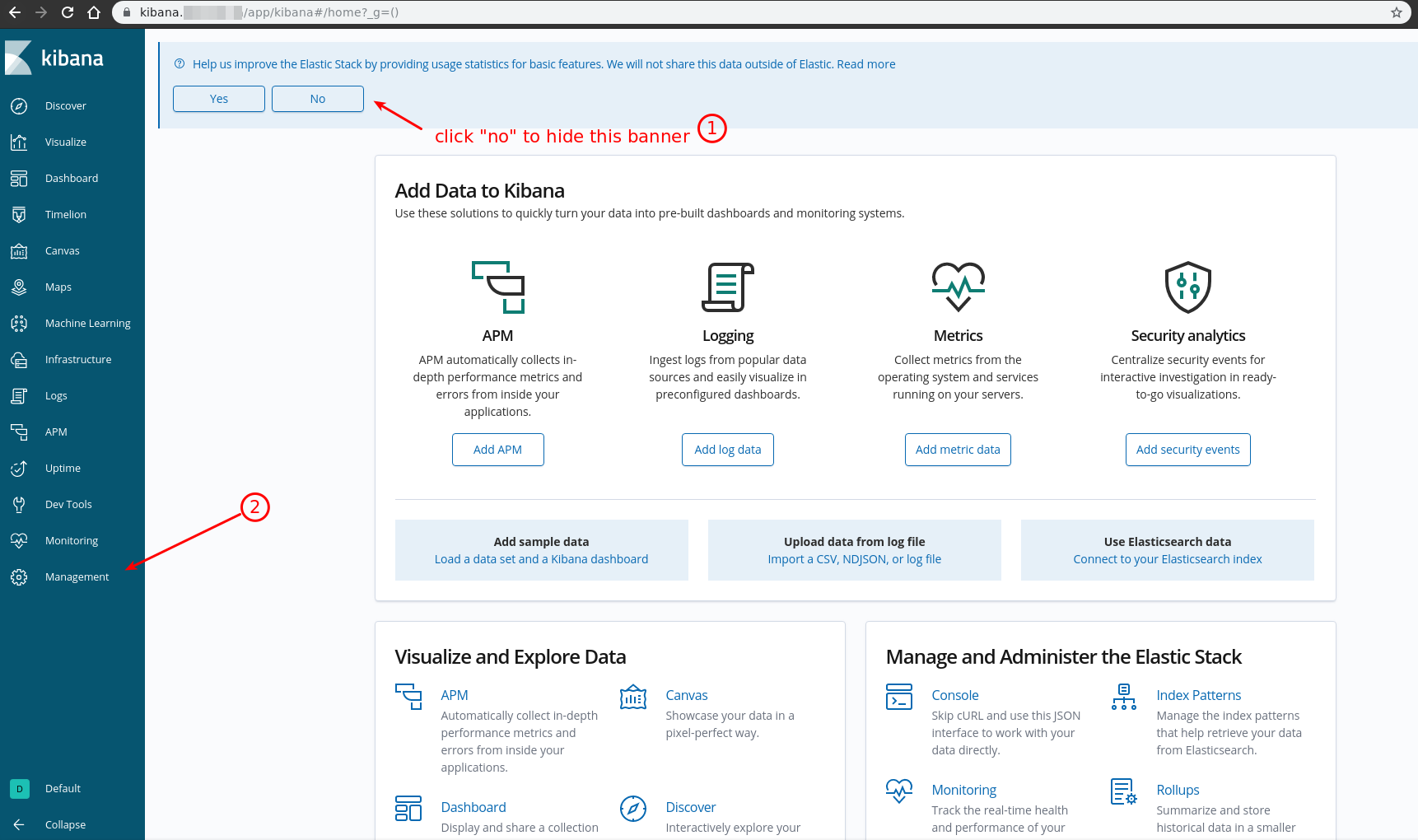
Task: Open Console link under Manage section
Action: 955,696
